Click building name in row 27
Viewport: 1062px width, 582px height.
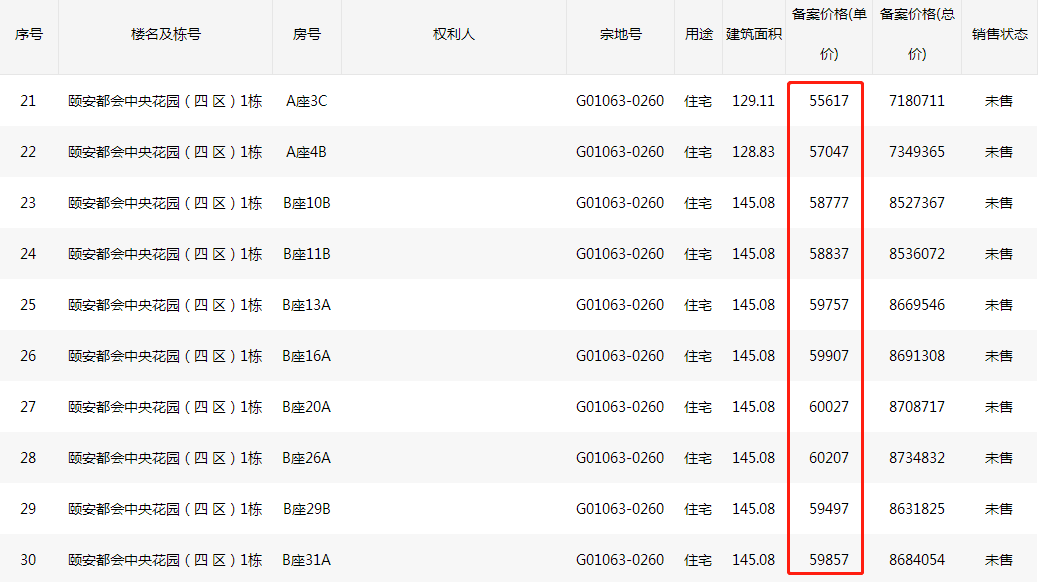(x=165, y=407)
